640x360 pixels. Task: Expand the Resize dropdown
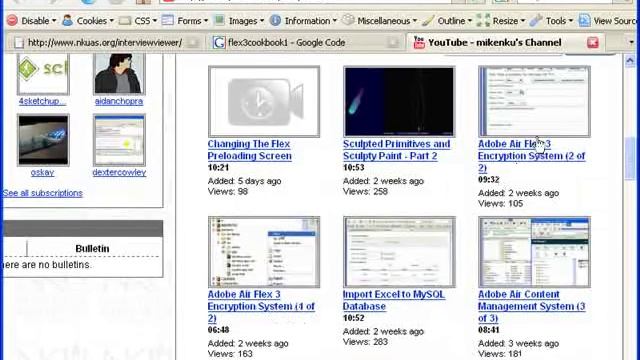point(523,21)
